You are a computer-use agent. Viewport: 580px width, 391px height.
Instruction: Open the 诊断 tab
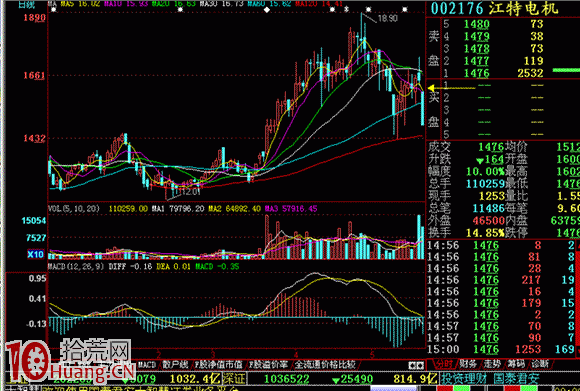(x=540, y=364)
